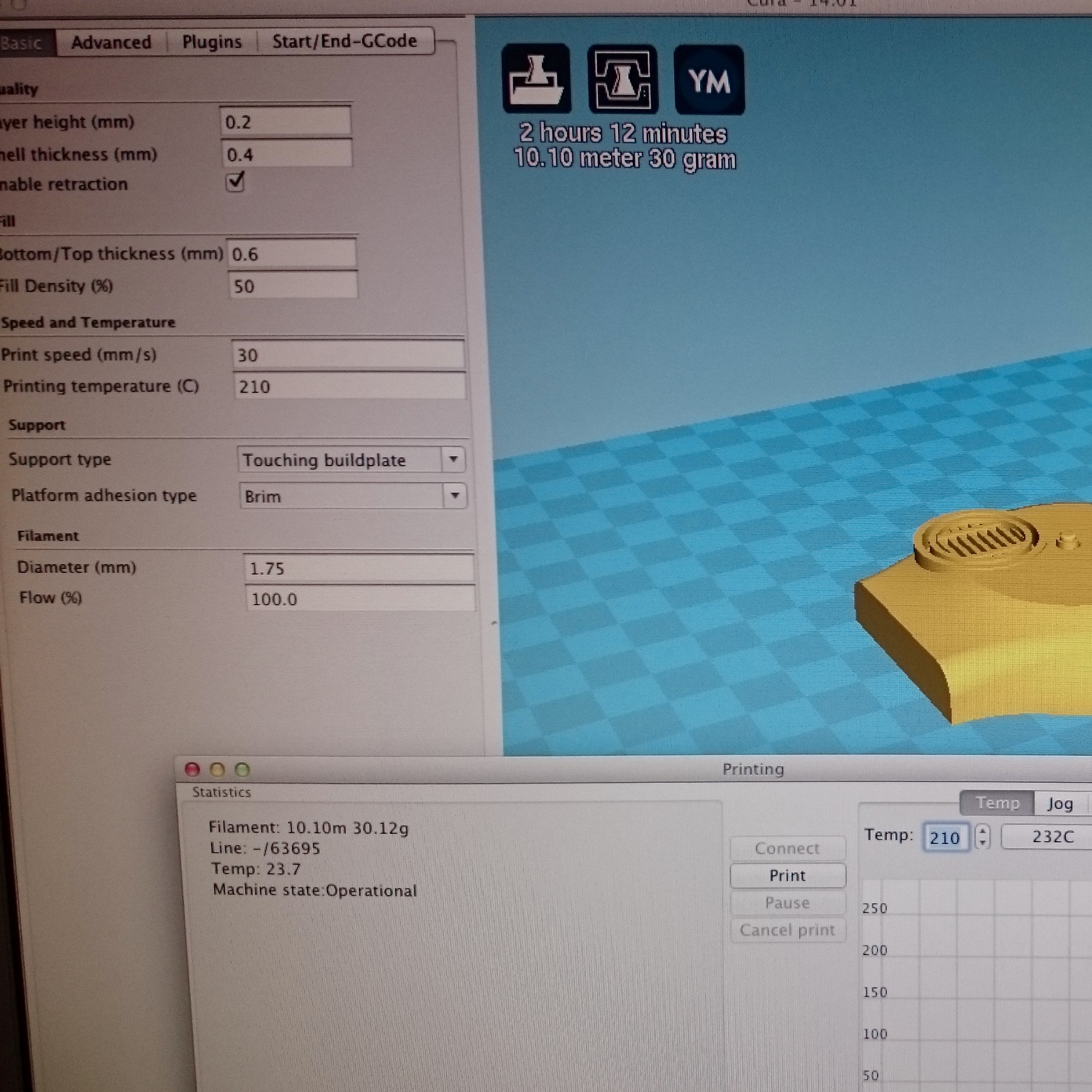Click the Cancel print button

[x=787, y=930]
